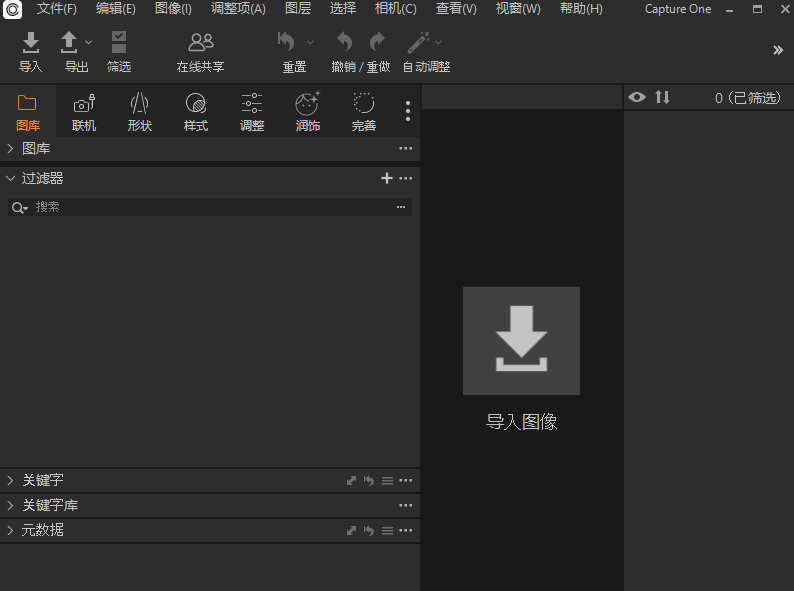Collapse the 过滤器 filters panel
The height and width of the screenshot is (591, 794).
tap(10, 178)
